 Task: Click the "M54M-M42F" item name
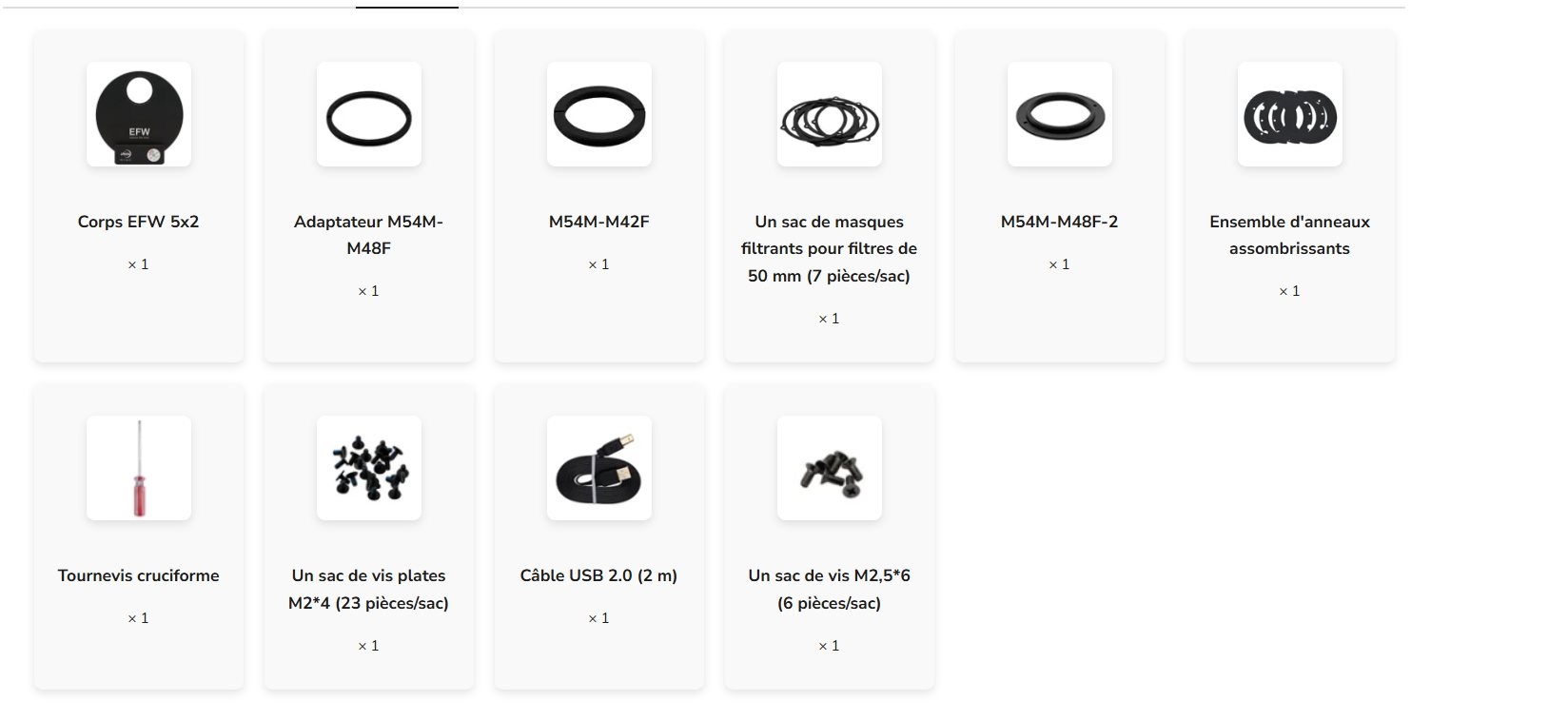pos(599,222)
